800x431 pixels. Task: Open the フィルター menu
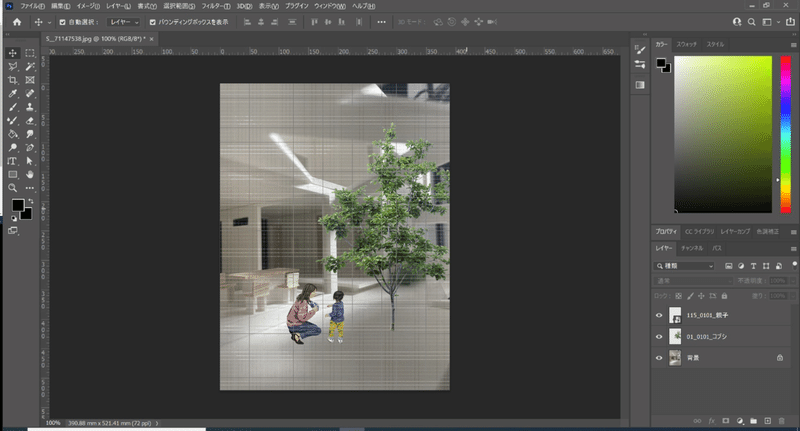pos(216,6)
